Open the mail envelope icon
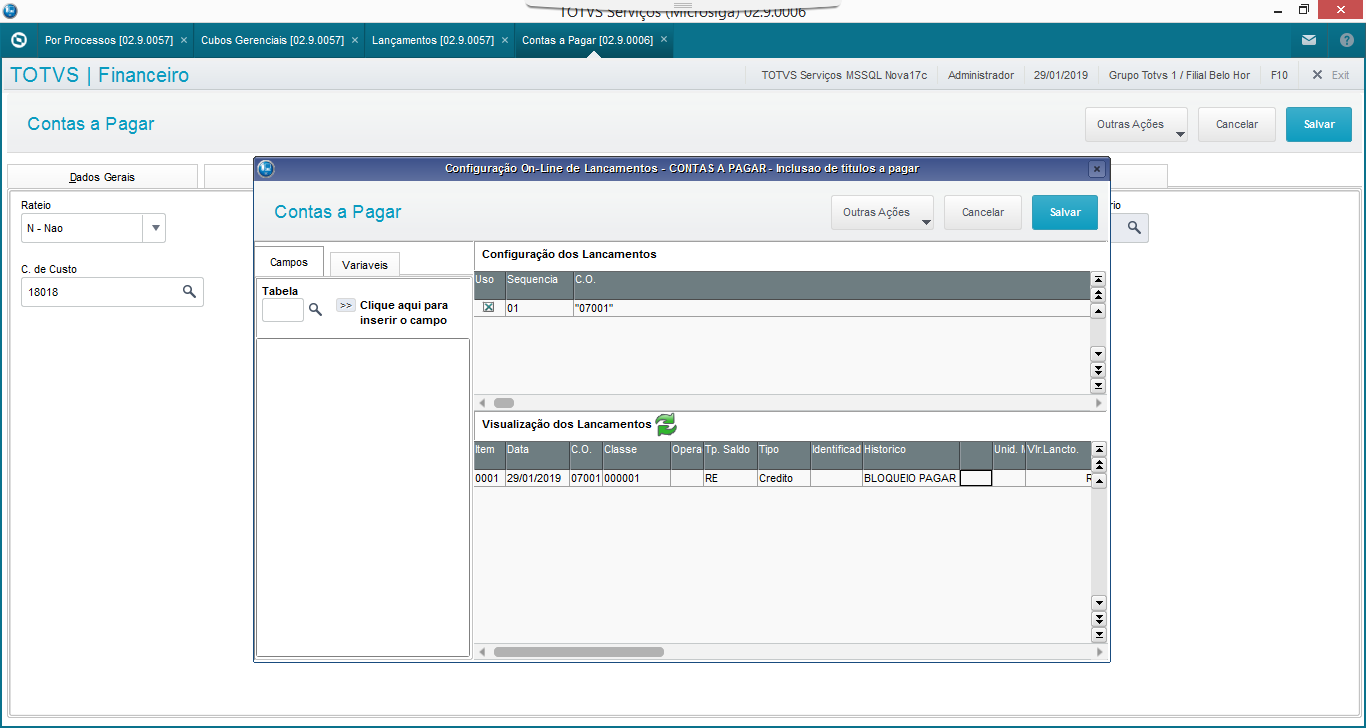This screenshot has height=728, width=1366. [x=1309, y=40]
